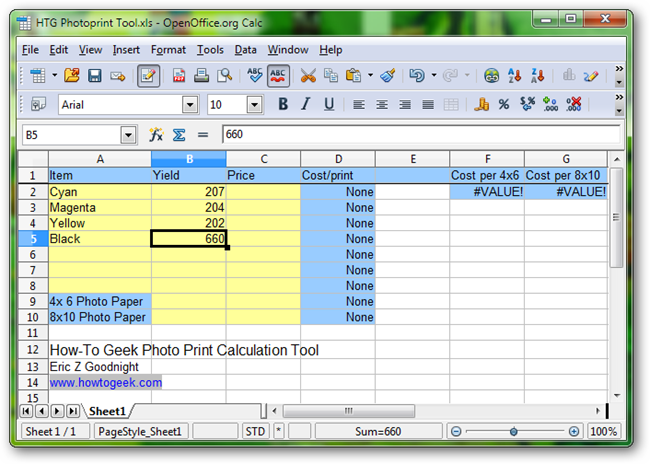This screenshot has width=650, height=464.
Task: Expand the font size dropdown
Action: coord(254,104)
